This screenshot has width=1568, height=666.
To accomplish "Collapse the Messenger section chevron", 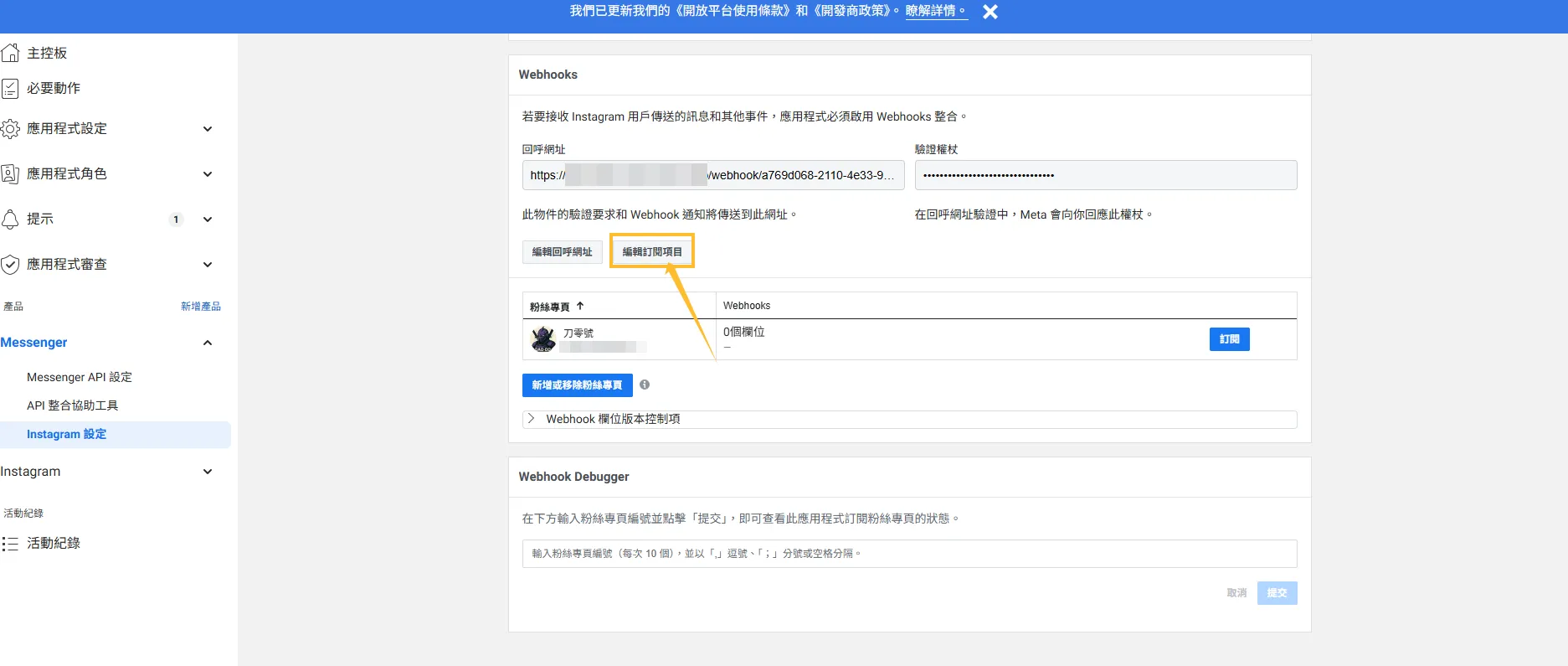I will pos(208,343).
